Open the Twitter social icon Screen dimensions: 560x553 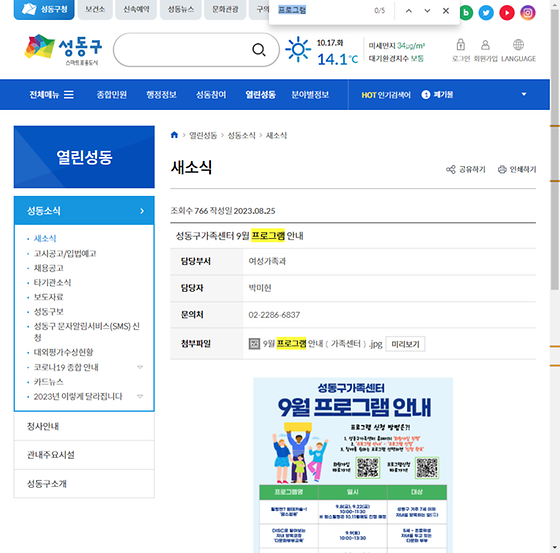tap(486, 13)
